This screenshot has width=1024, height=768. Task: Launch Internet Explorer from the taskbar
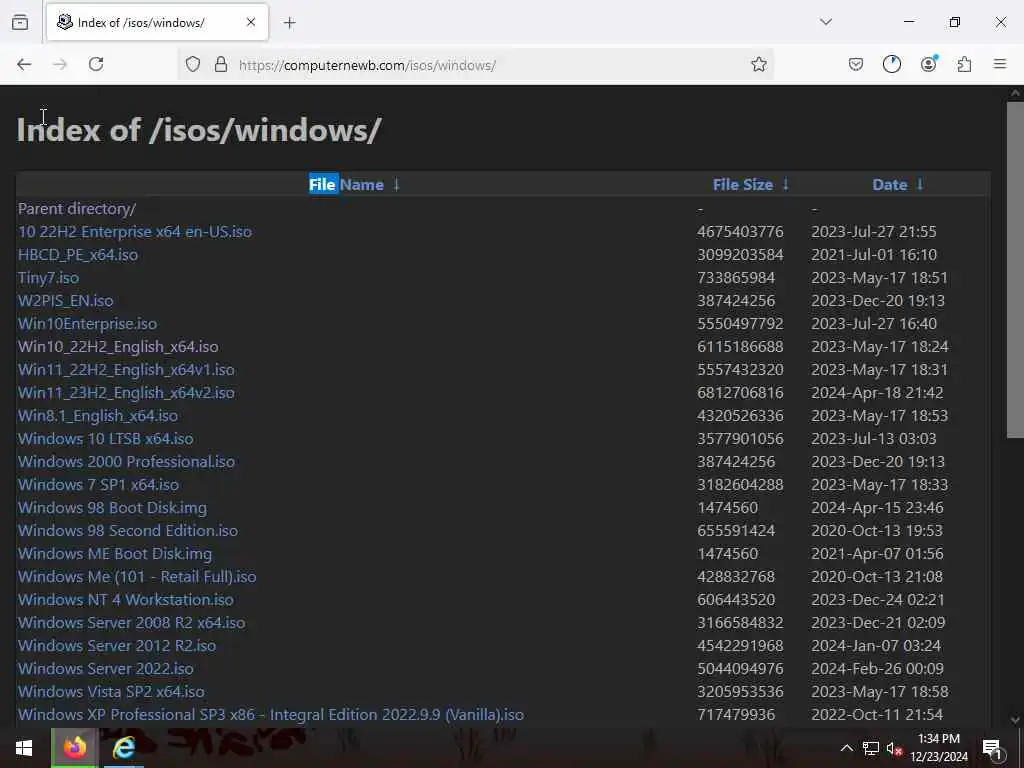pyautogui.click(x=123, y=748)
